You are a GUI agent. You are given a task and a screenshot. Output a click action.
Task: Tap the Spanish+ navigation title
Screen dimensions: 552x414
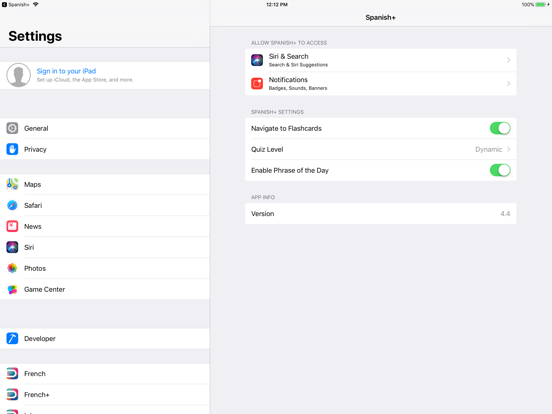coord(380,17)
